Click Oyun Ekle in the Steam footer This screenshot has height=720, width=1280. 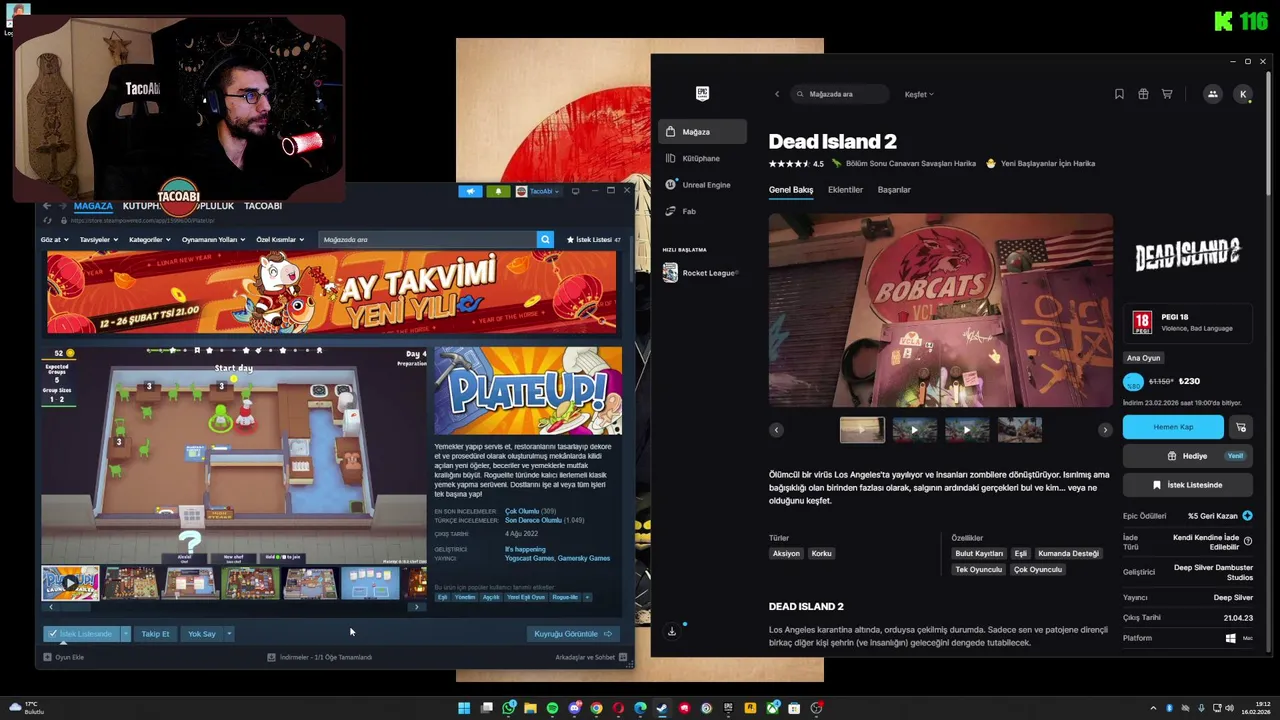[x=63, y=657]
